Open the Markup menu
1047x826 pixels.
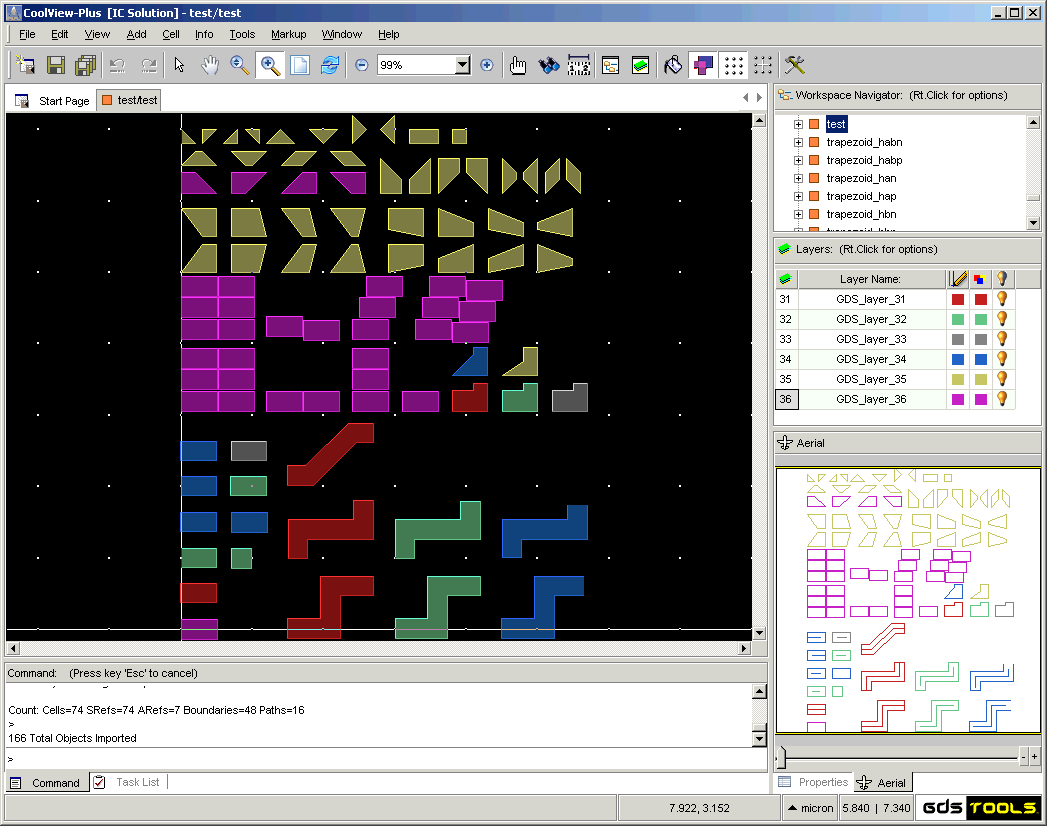click(288, 34)
